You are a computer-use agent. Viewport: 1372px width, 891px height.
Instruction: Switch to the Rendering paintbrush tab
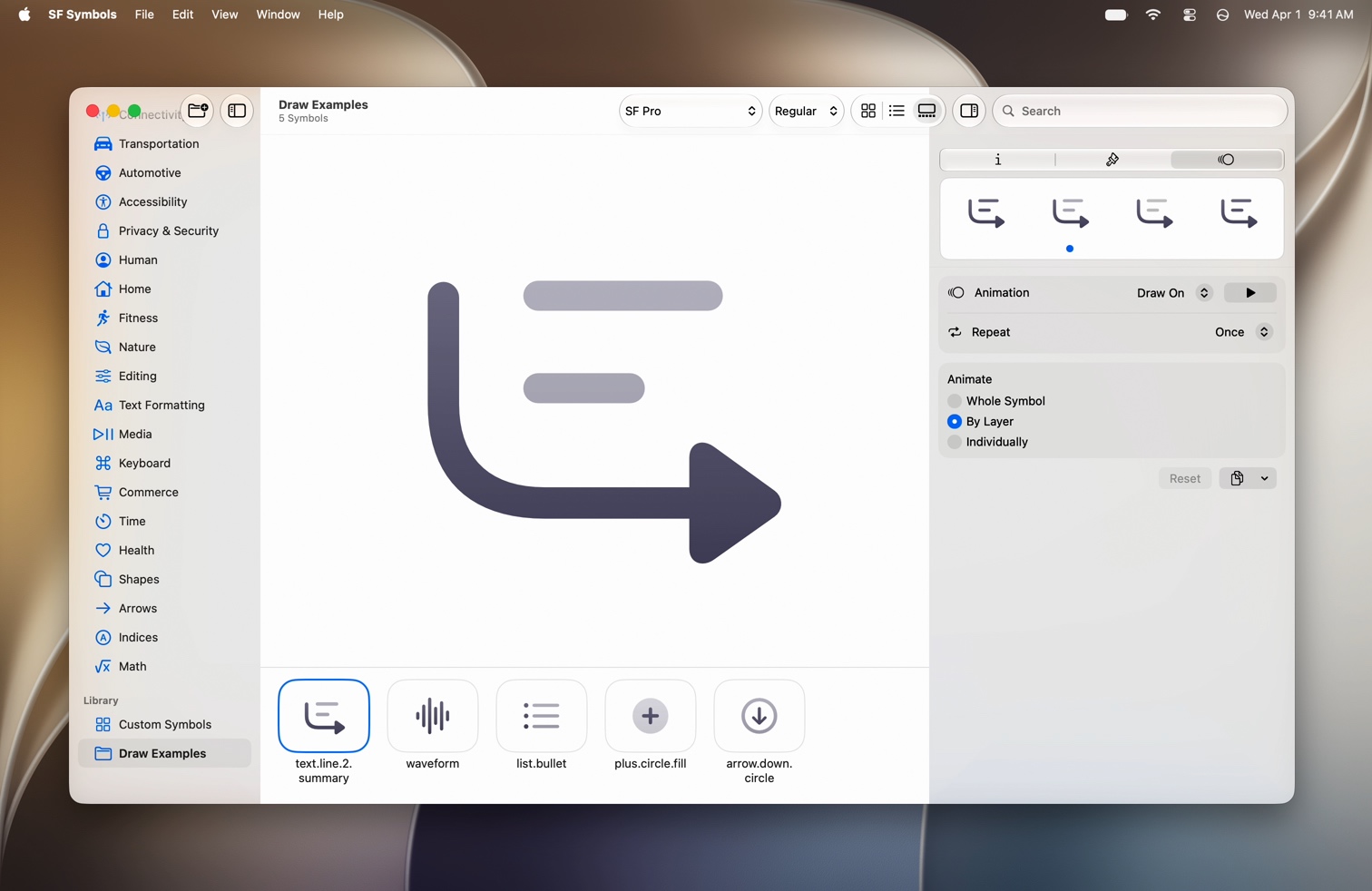[1112, 160]
